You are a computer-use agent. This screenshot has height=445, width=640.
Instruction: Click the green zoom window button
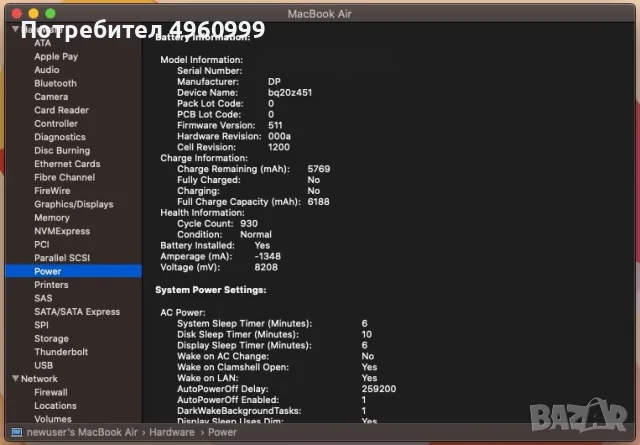pyautogui.click(x=50, y=13)
